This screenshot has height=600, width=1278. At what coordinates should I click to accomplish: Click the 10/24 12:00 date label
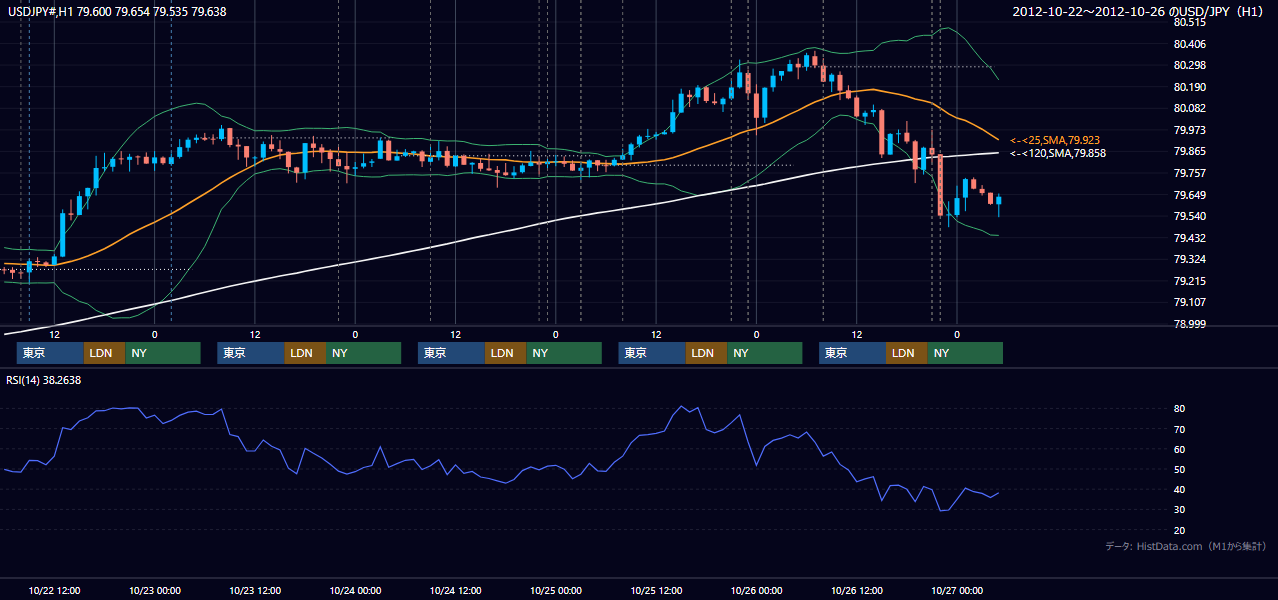455,590
